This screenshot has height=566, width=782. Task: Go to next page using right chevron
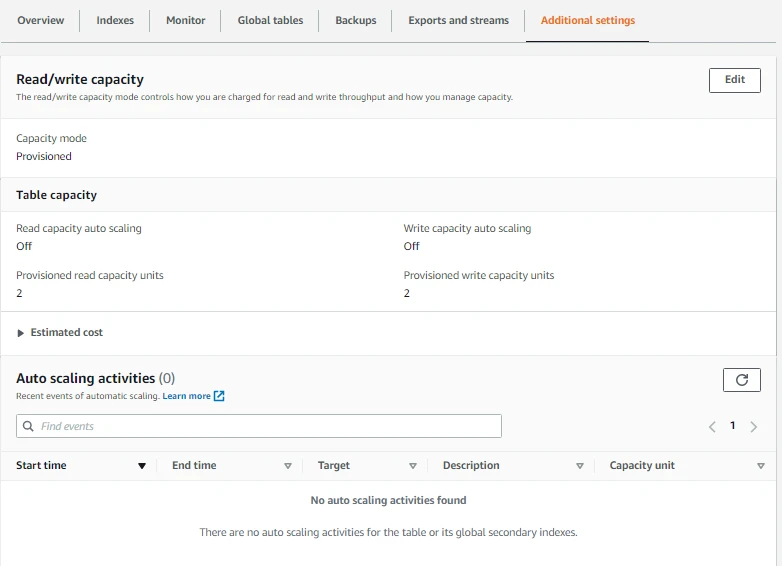[753, 427]
